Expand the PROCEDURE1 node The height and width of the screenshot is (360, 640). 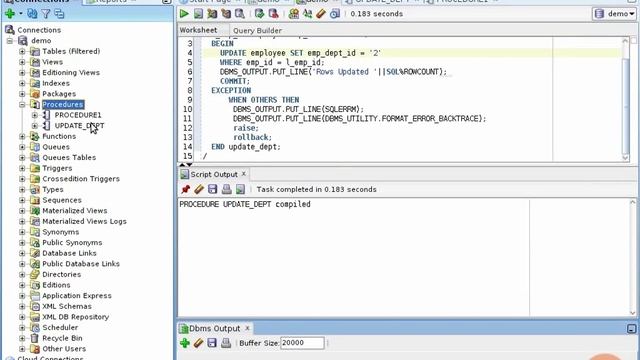[x=35, y=115]
